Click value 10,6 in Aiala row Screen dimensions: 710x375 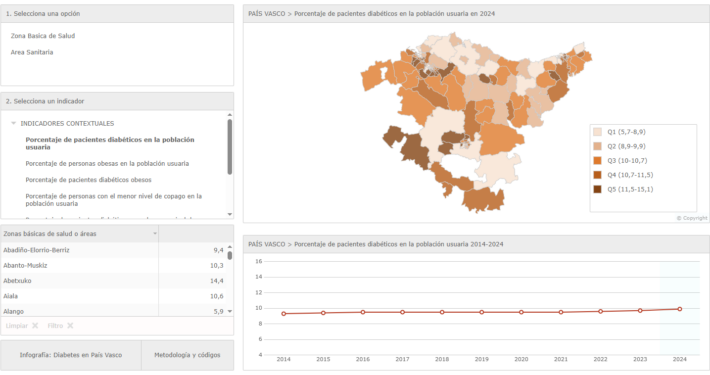(x=216, y=296)
